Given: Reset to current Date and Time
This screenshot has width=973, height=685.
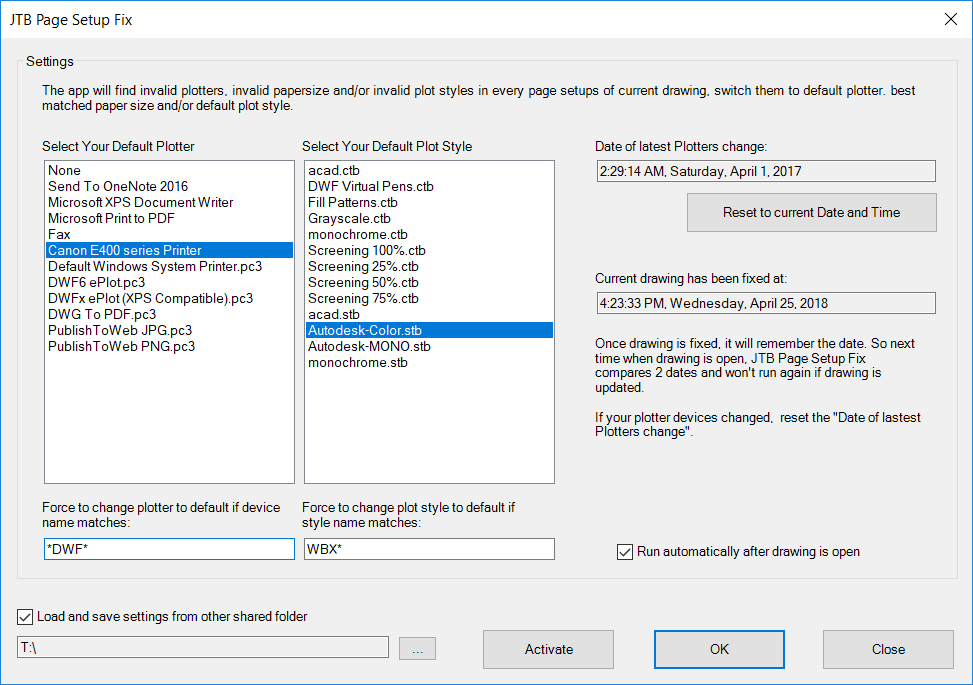Looking at the screenshot, I should click(811, 212).
